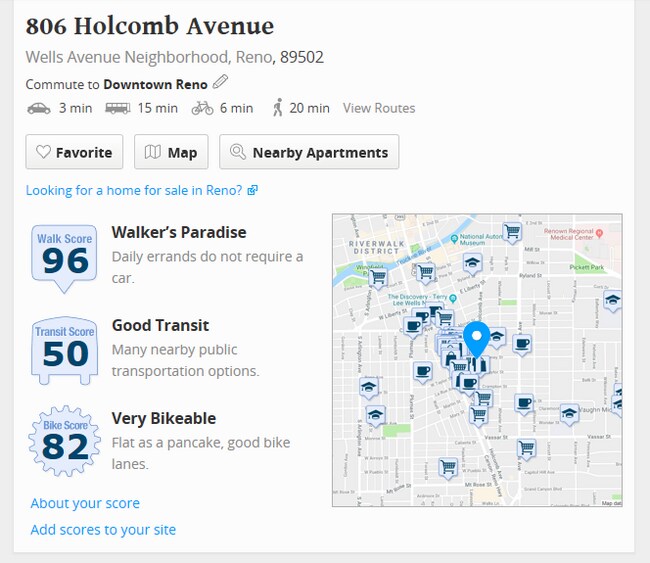Click the walking person commute icon
Screen dimensions: 650x563
pos(278,108)
